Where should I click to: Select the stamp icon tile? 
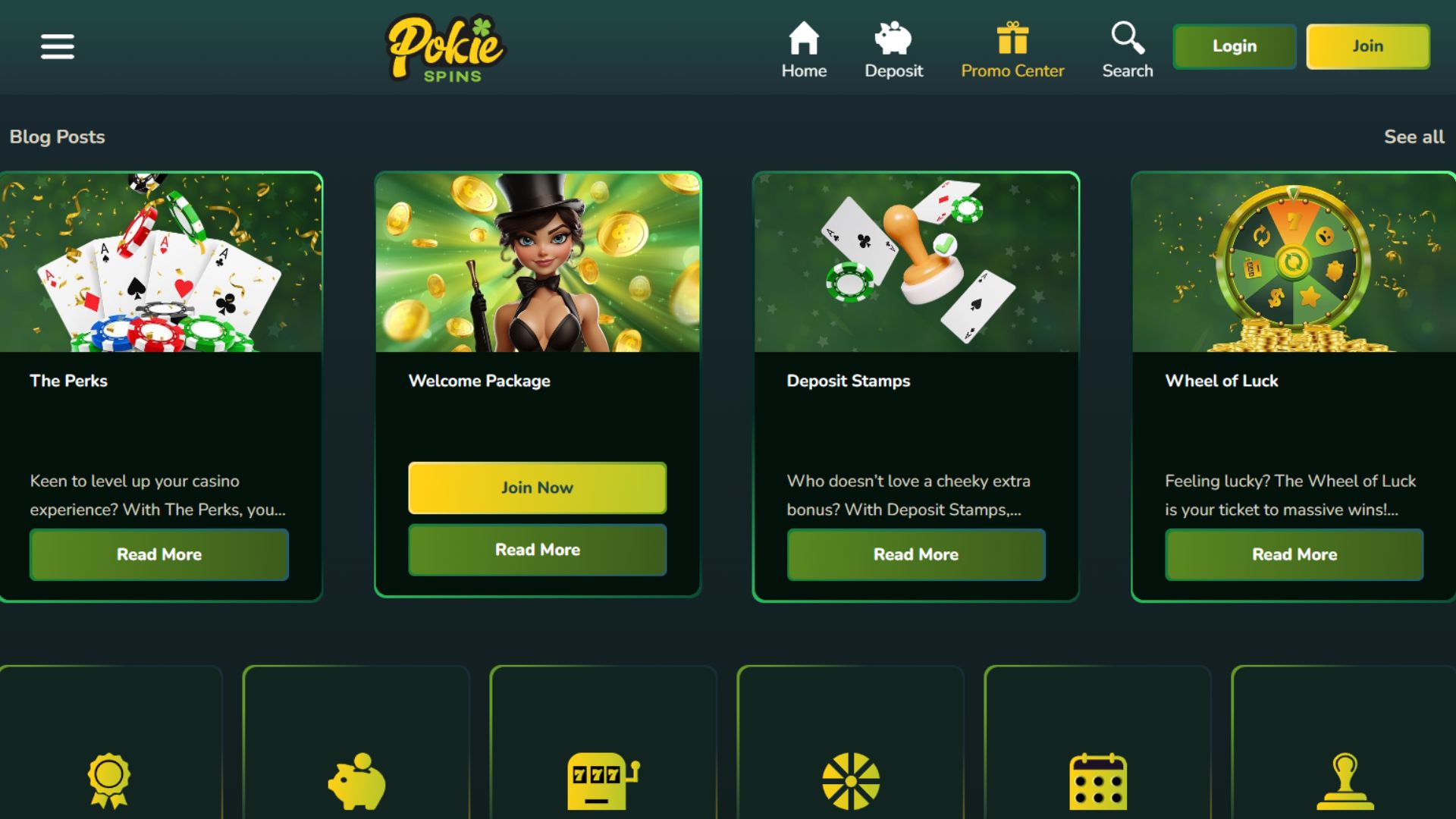point(1344,742)
